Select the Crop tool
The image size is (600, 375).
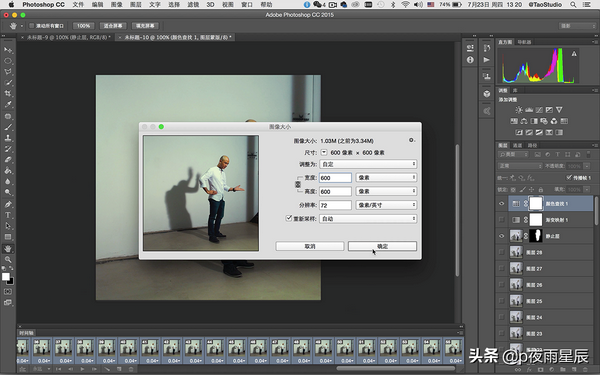tap(8, 93)
